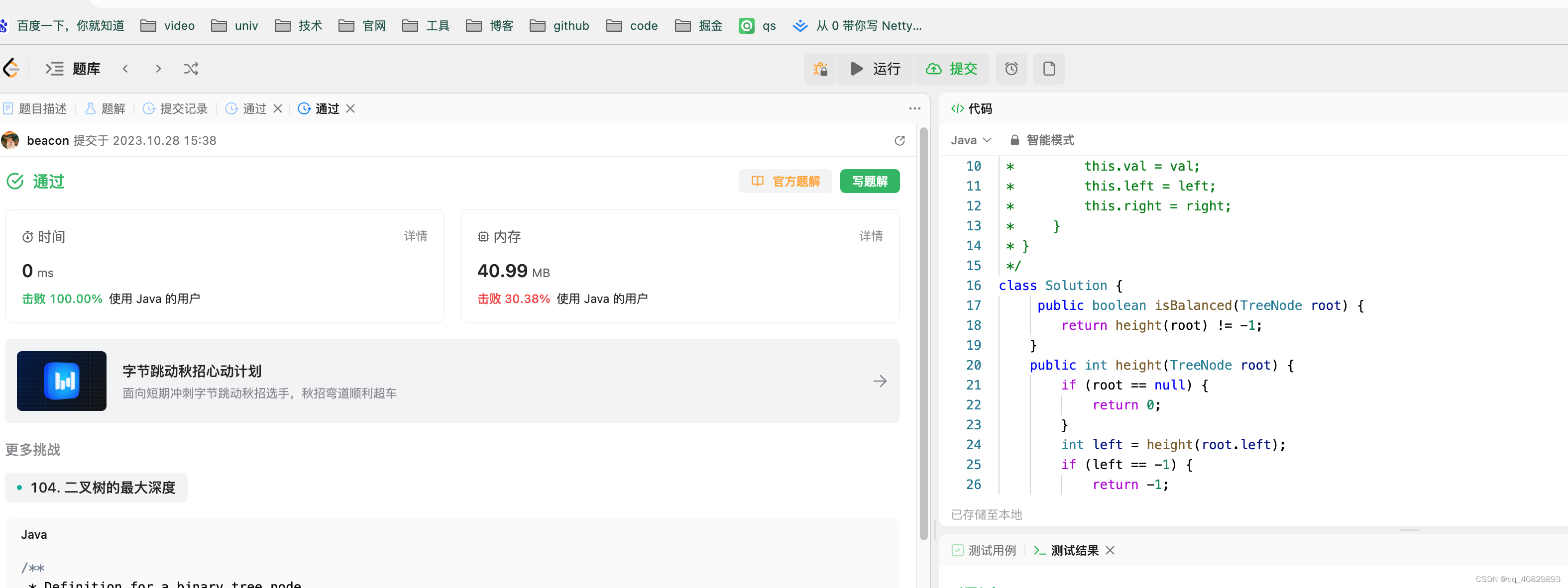The width and height of the screenshot is (1568, 588).
Task: Open the 博客 bookmark folder
Action: coord(490,25)
